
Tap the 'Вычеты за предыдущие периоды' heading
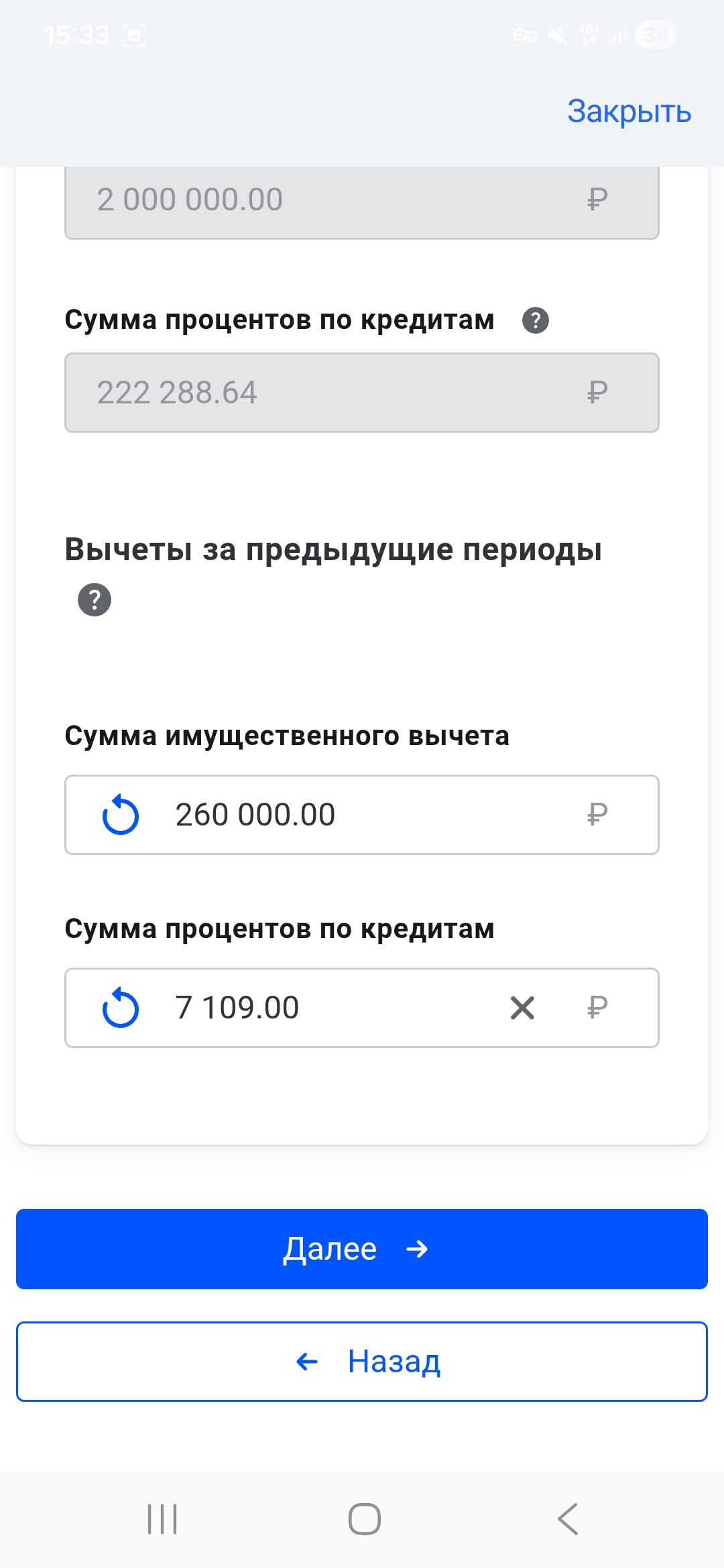(x=333, y=549)
